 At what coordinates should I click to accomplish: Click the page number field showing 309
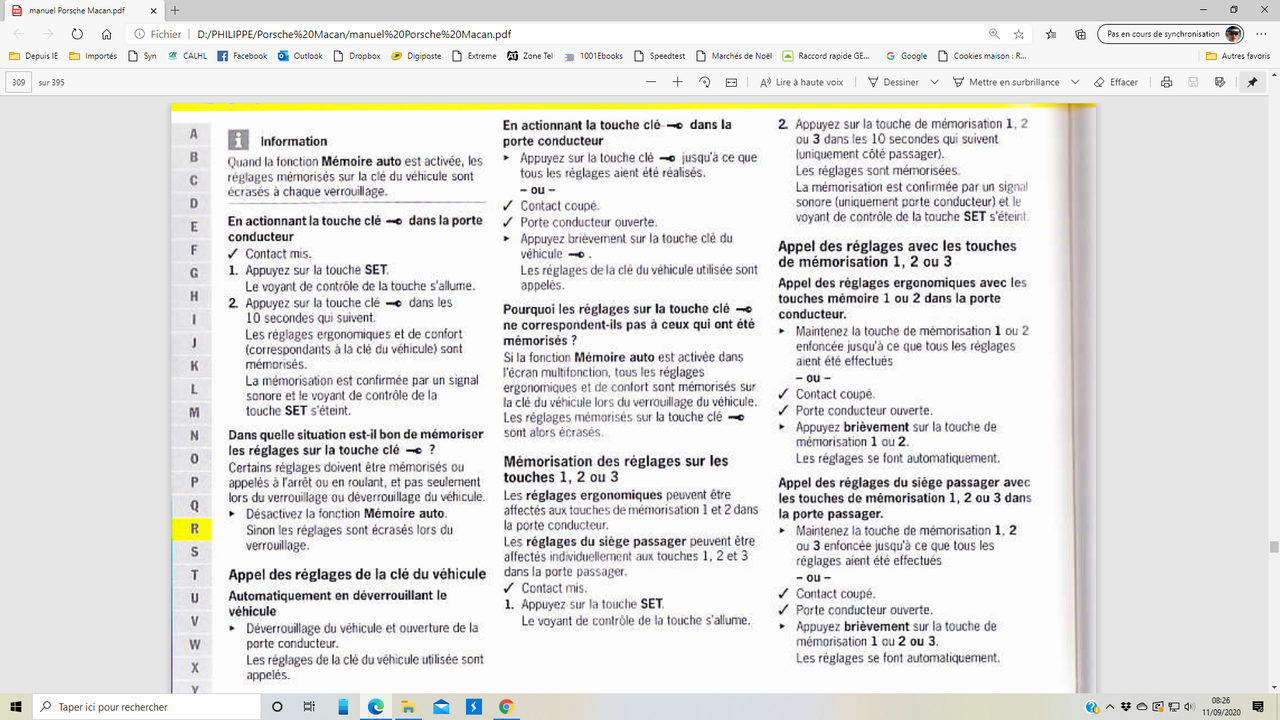19,82
